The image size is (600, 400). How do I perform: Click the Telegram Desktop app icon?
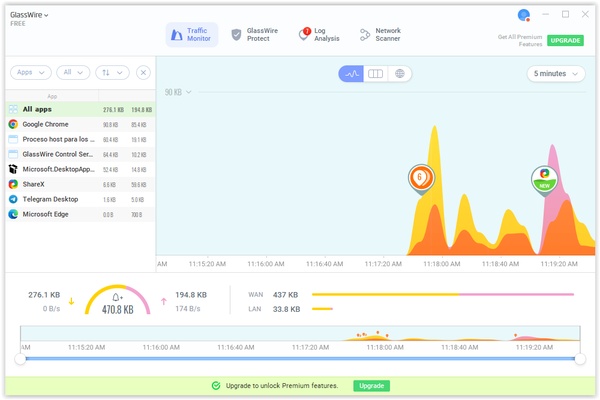pyautogui.click(x=13, y=199)
